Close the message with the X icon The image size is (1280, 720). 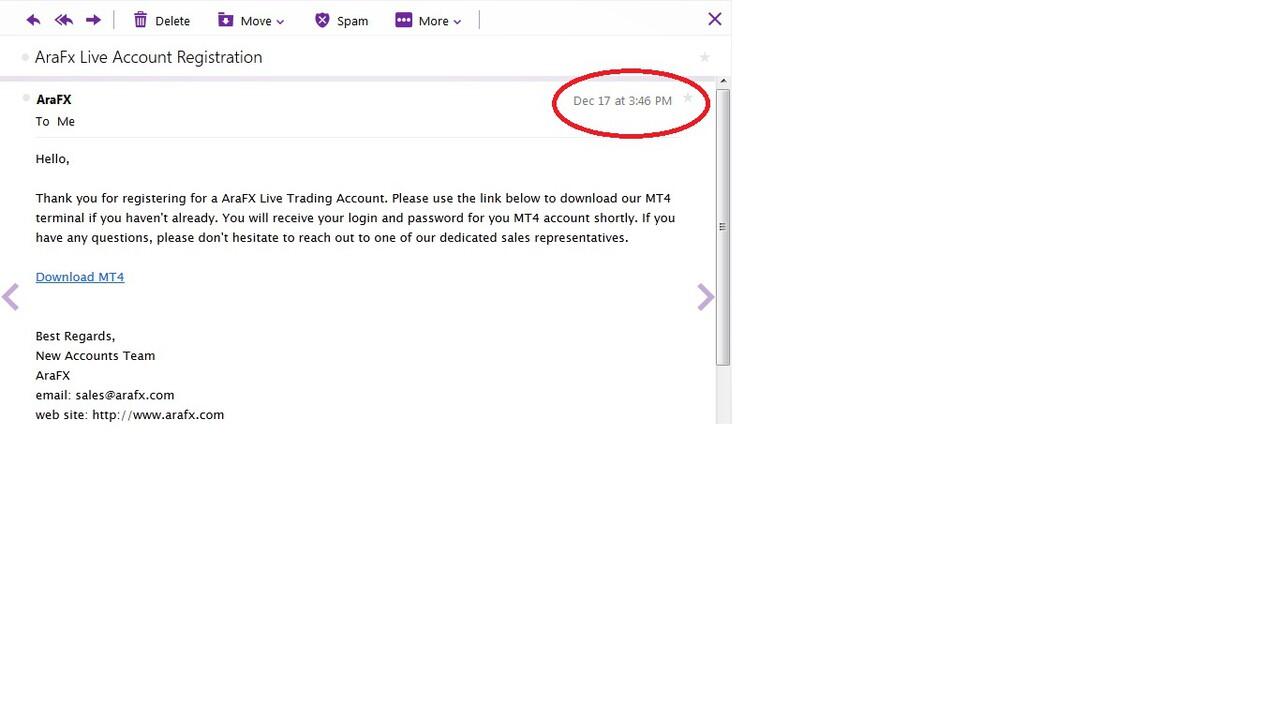714,19
